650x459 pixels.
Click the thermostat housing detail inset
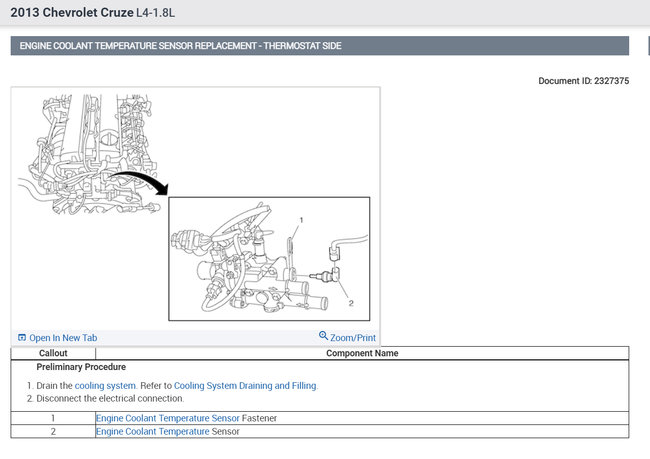click(x=269, y=259)
